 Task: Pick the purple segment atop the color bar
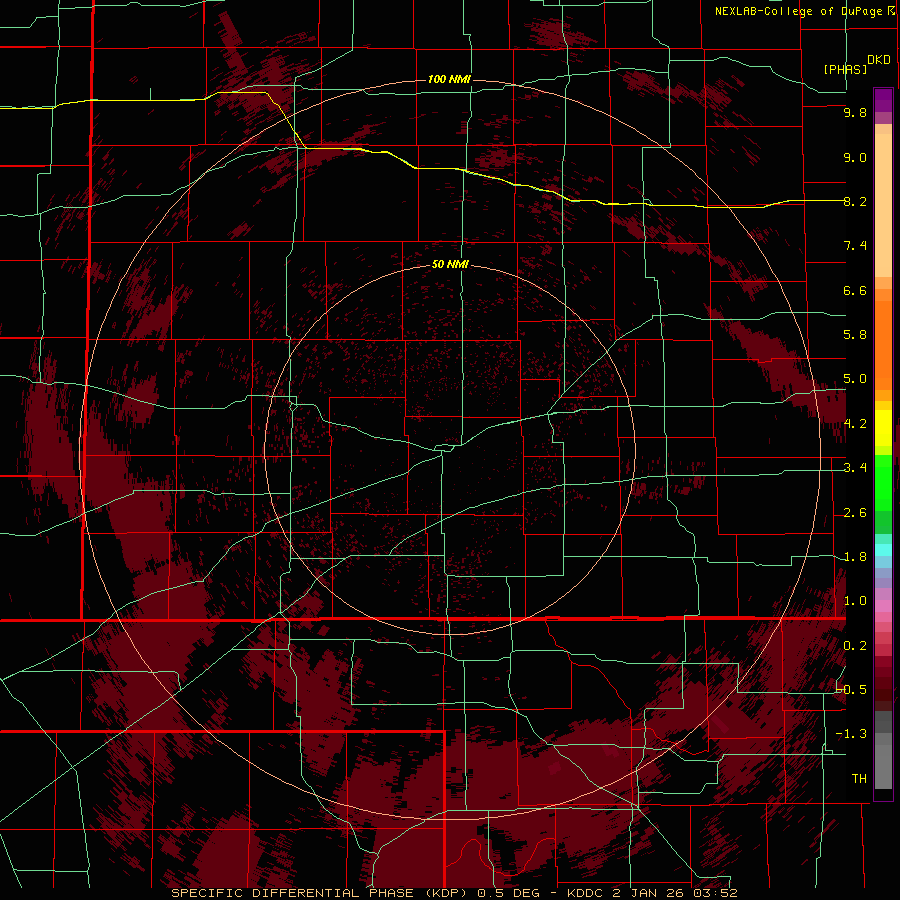883,100
